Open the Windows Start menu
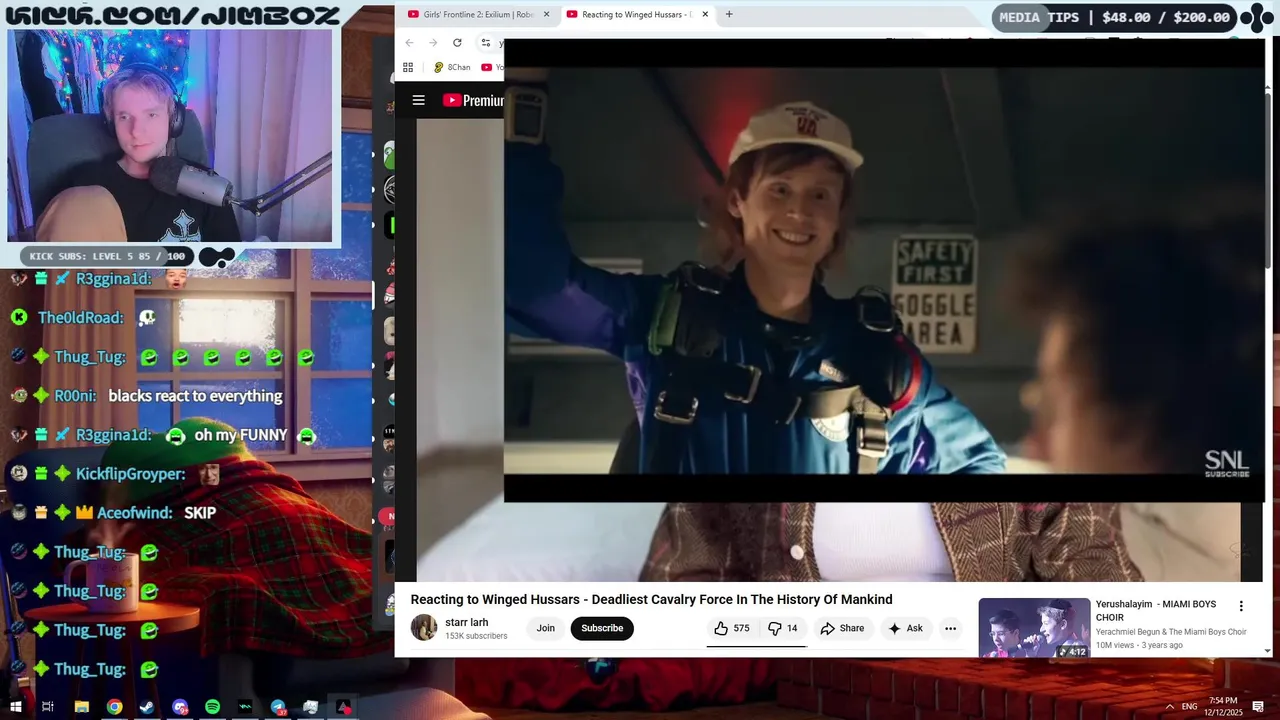 (15, 707)
